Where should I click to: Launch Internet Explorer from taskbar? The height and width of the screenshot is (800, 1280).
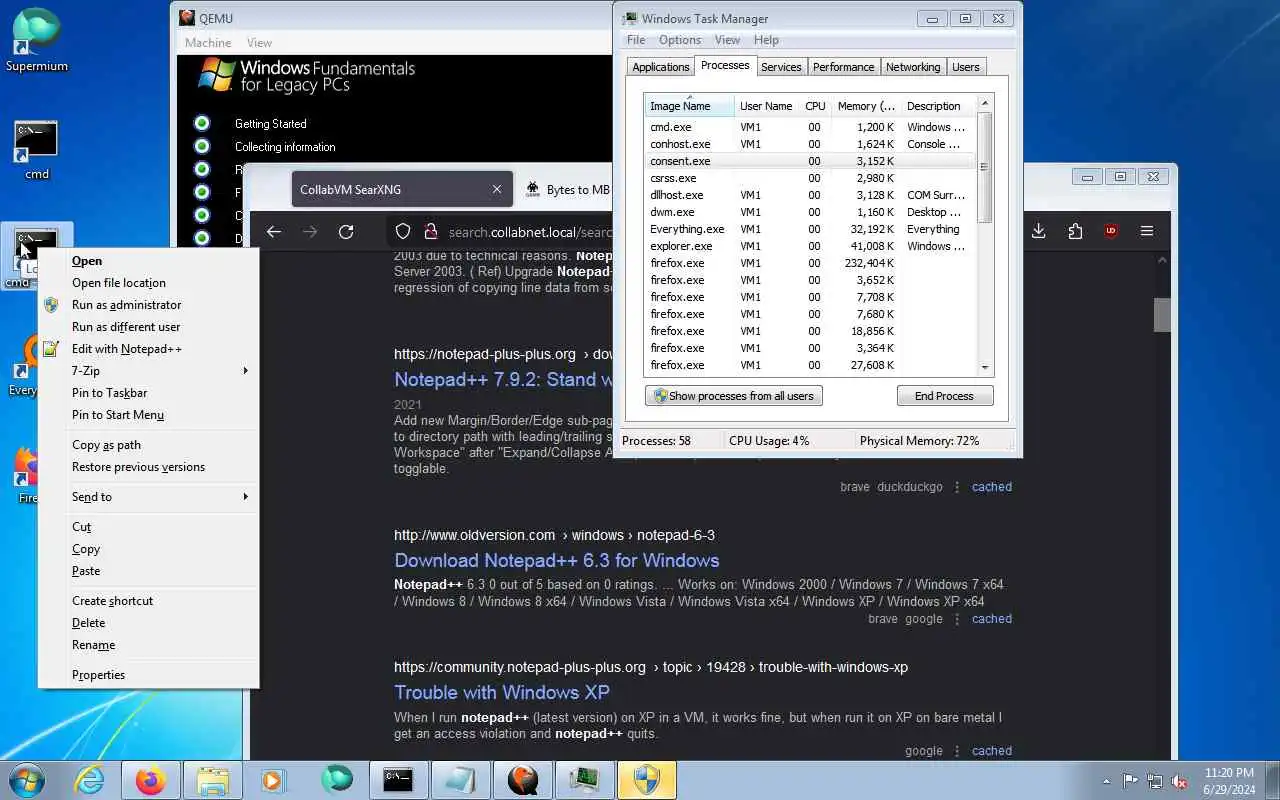tap(89, 780)
